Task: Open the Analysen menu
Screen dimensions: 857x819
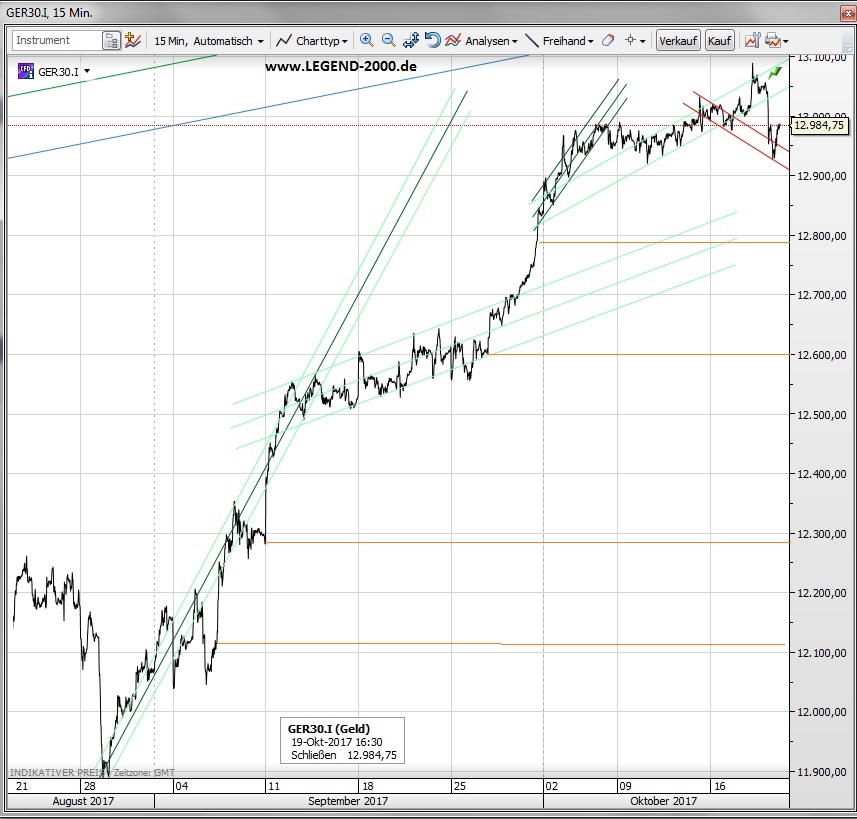Action: [481, 41]
